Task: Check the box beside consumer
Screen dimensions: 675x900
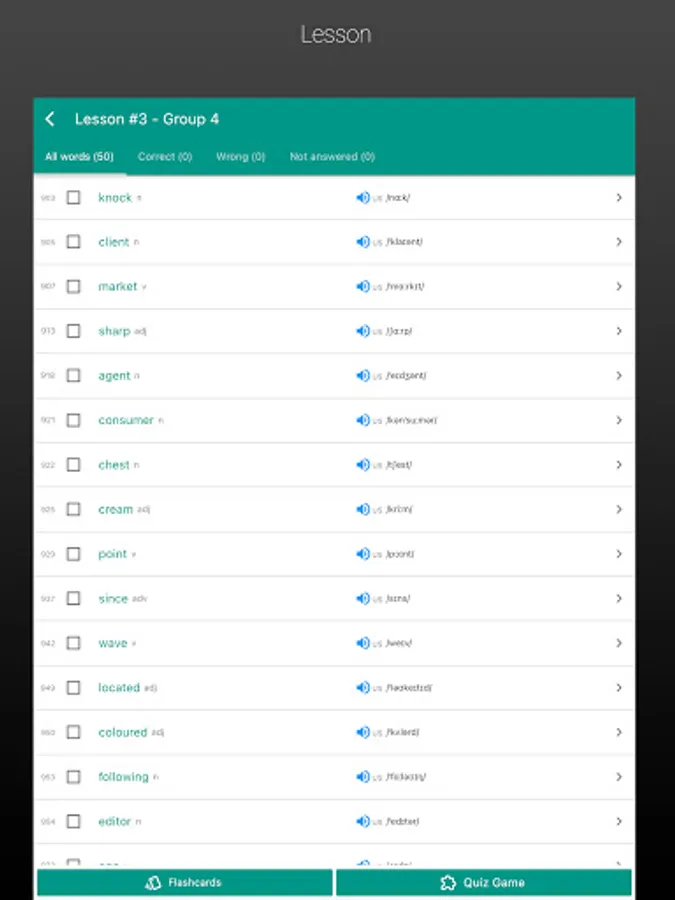Action: pos(73,421)
